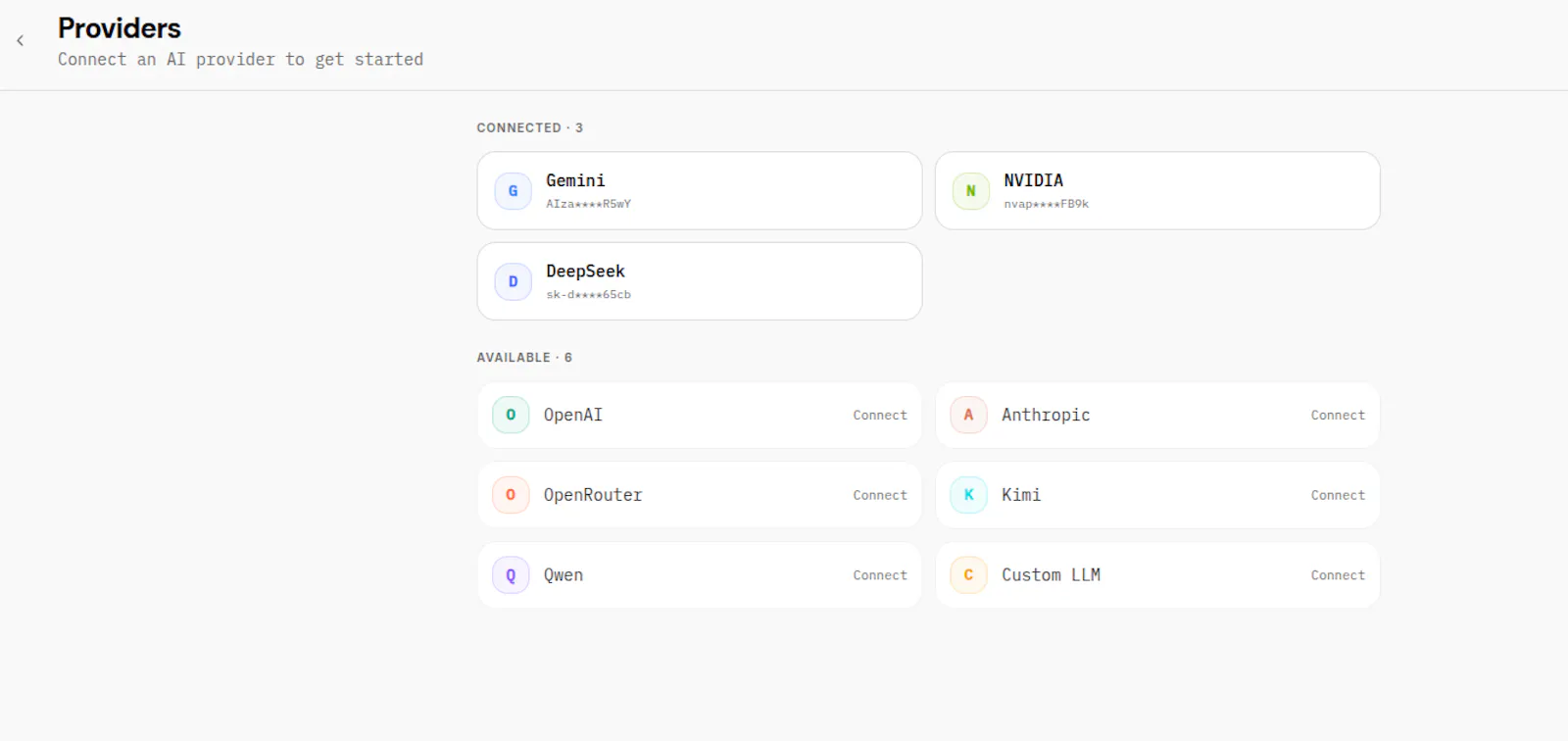This screenshot has width=1568, height=741.
Task: Click the Custom LLM provider C icon
Action: pos(968,575)
